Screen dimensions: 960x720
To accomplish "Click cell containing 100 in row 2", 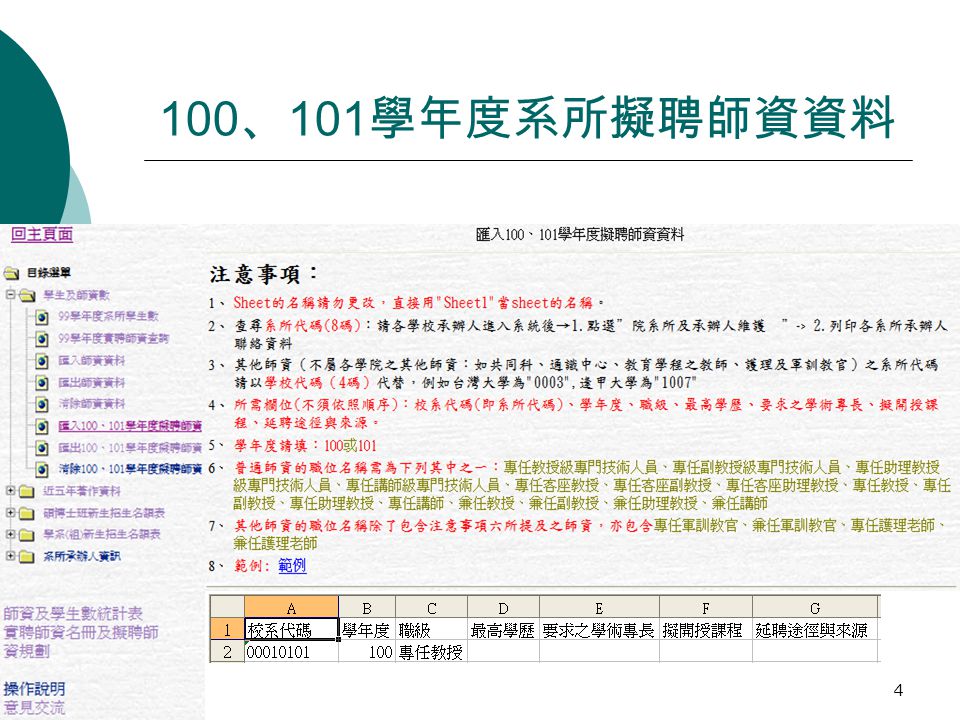I will 367,652.
